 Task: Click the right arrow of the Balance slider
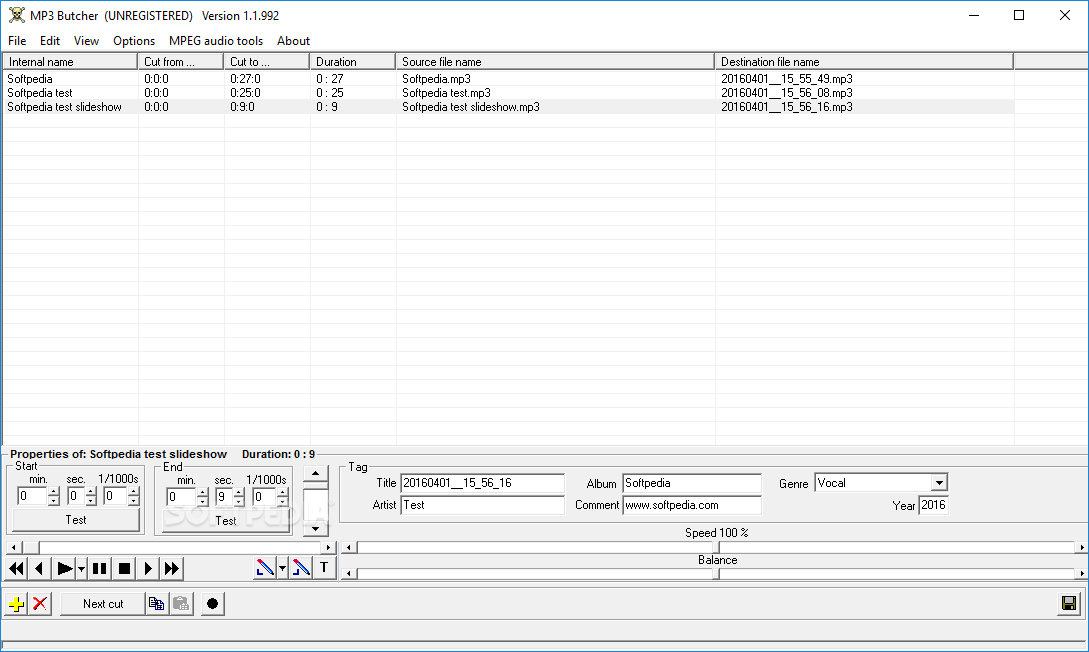(1081, 574)
